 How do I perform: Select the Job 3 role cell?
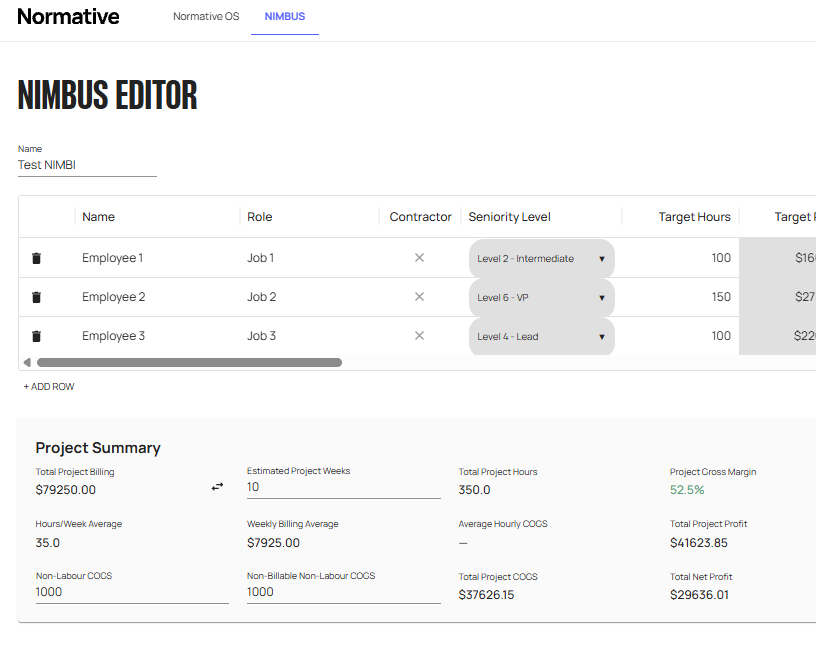pos(261,336)
